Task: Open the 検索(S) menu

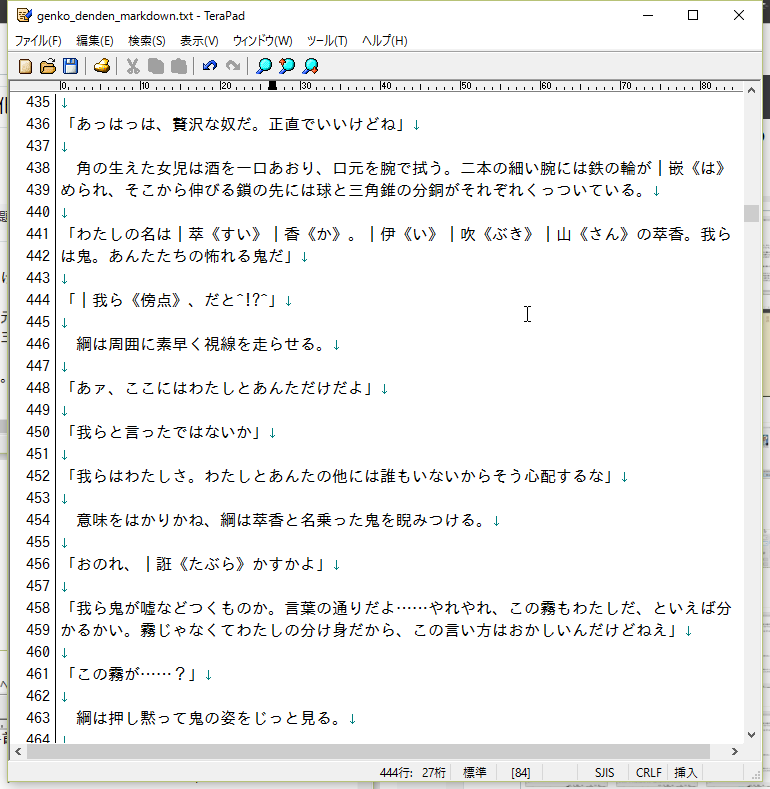Action: pyautogui.click(x=146, y=41)
